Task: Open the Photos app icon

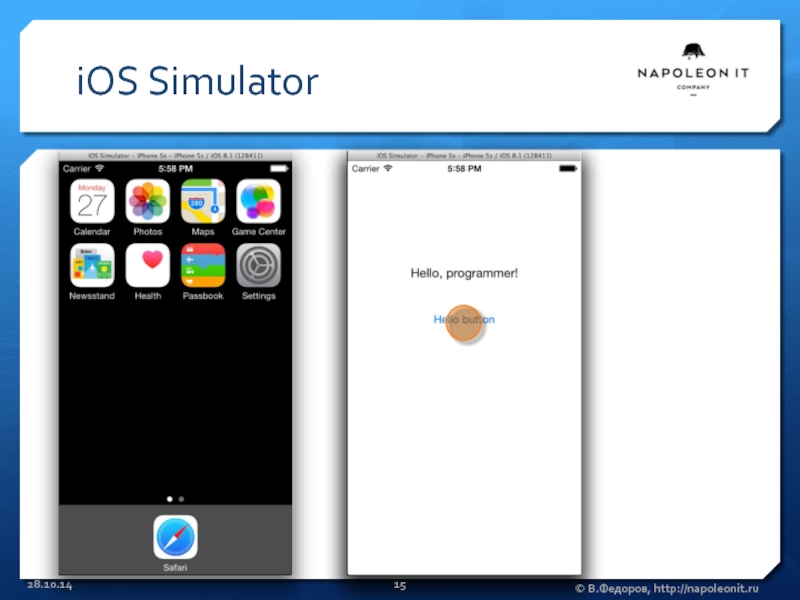Action: pyautogui.click(x=147, y=201)
